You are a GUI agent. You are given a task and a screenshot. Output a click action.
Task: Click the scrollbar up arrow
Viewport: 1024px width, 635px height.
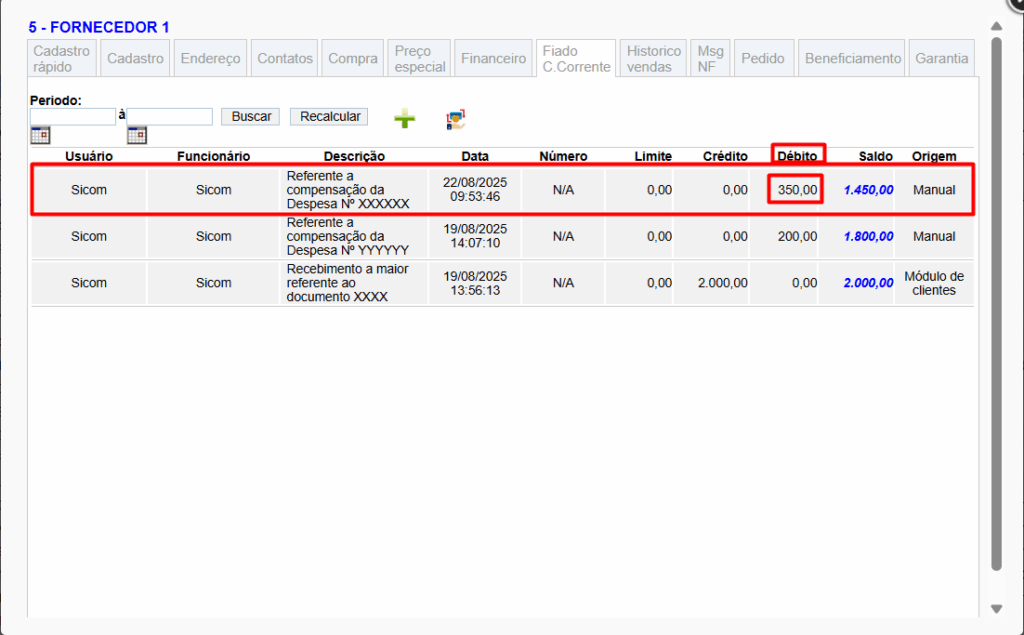click(996, 26)
